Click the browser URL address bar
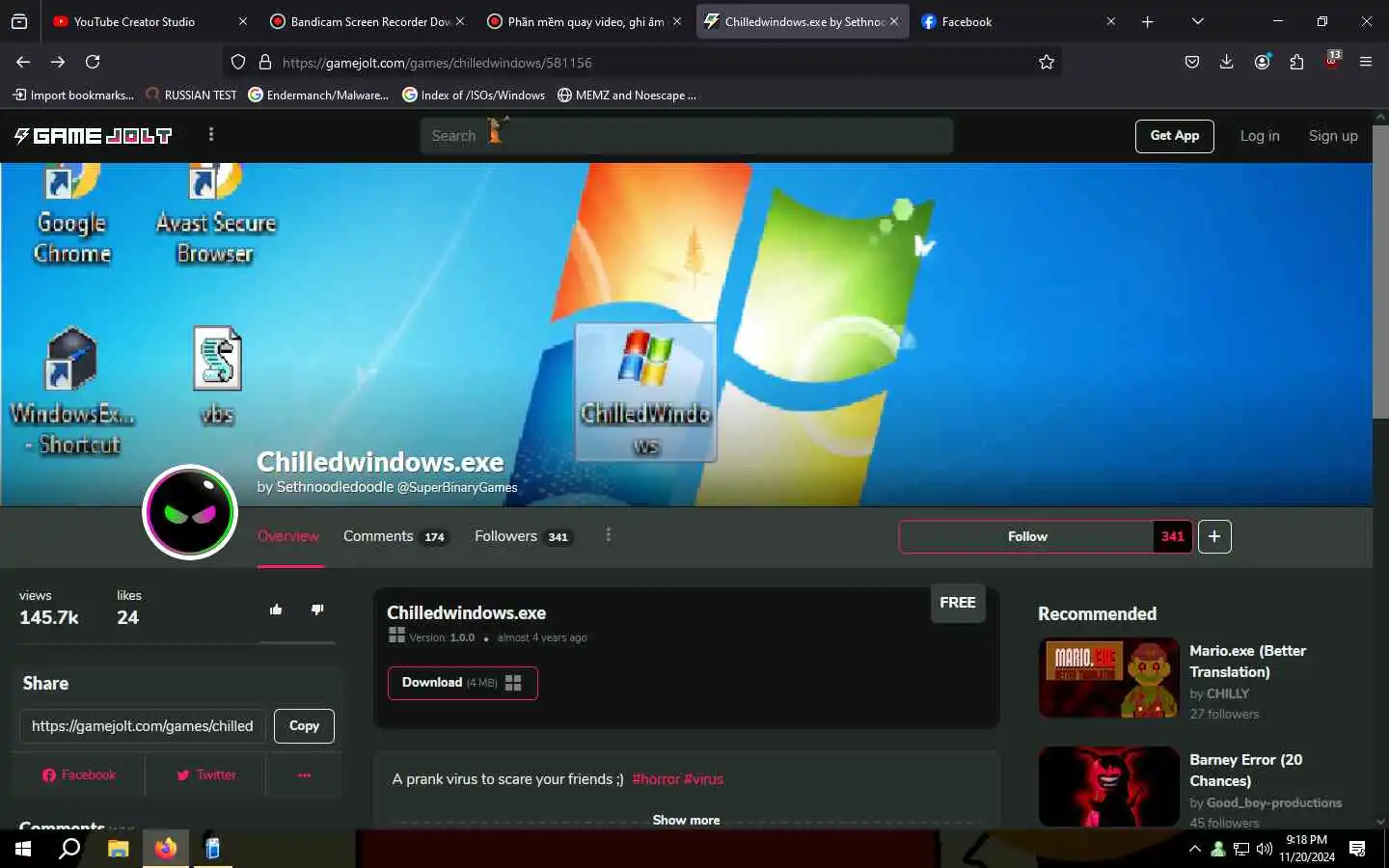 coord(641,62)
